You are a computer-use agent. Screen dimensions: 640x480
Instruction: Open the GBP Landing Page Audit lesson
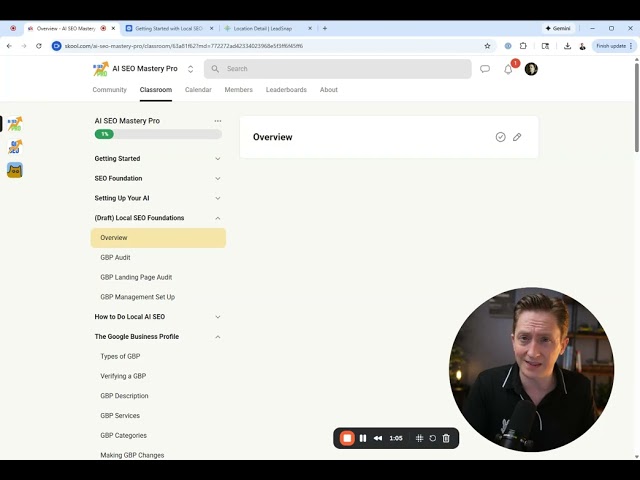click(x=136, y=277)
